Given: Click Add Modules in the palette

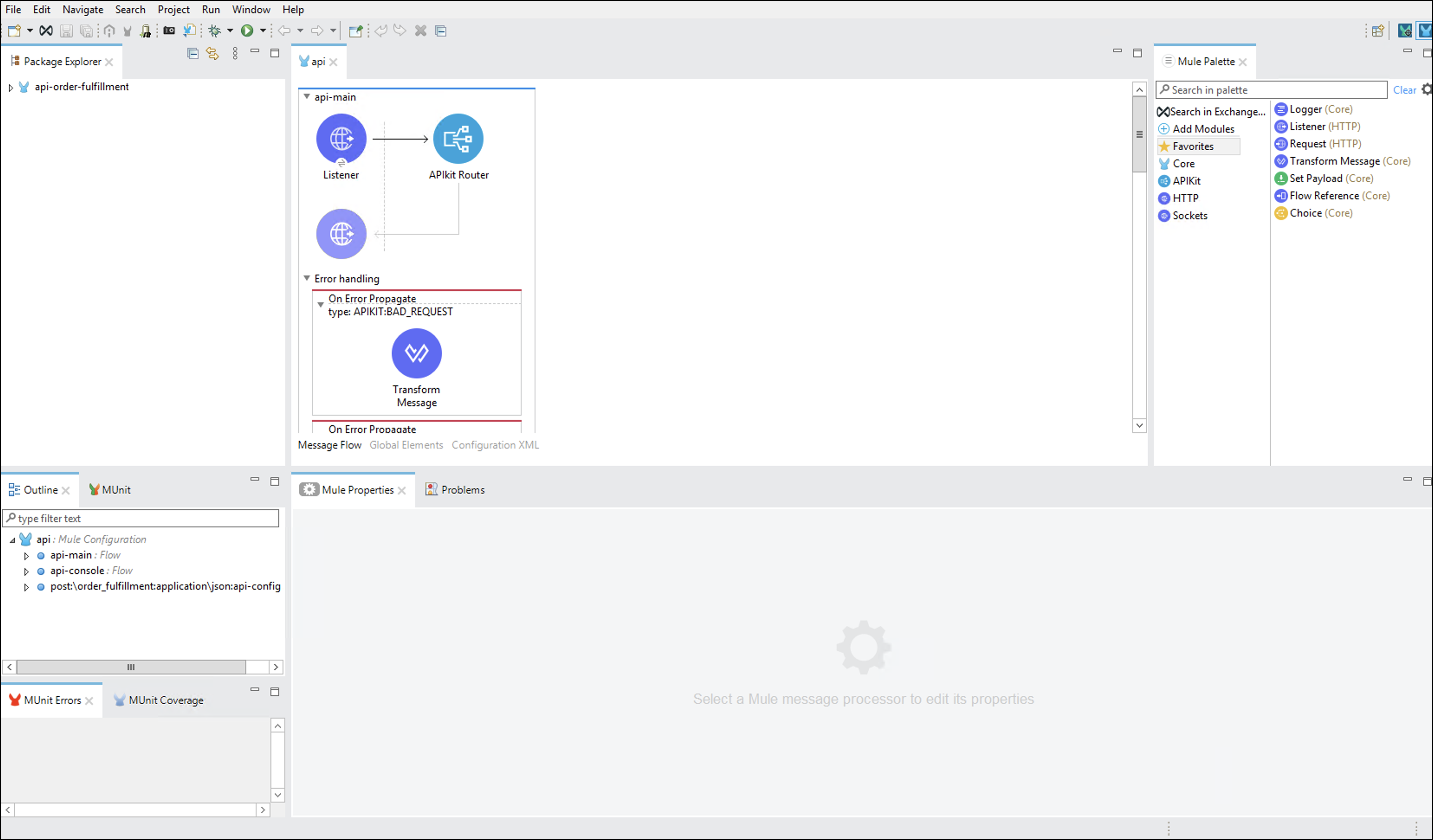Looking at the screenshot, I should pyautogui.click(x=1197, y=129).
